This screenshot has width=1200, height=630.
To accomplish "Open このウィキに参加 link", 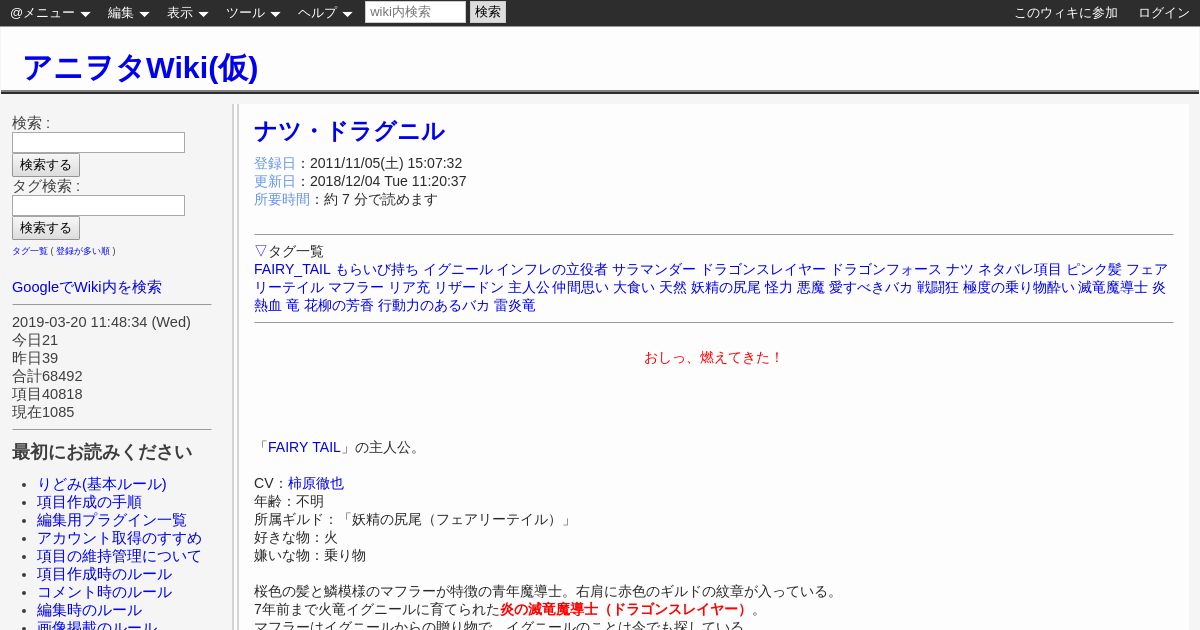I will click(1066, 13).
